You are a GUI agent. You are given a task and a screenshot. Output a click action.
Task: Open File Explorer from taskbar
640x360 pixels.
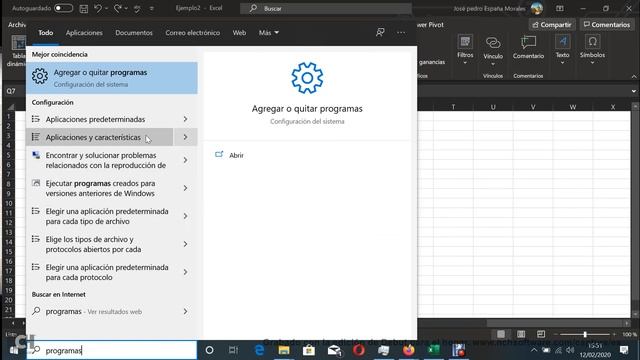pyautogui.click(x=284, y=350)
